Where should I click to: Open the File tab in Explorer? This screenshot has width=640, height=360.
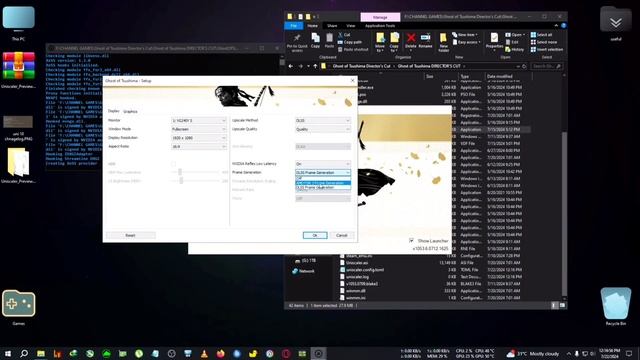point(293,26)
